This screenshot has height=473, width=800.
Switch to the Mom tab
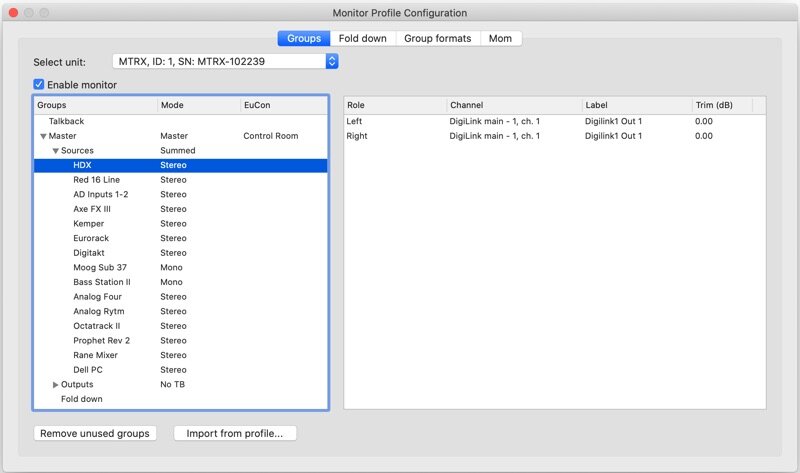tap(501, 38)
